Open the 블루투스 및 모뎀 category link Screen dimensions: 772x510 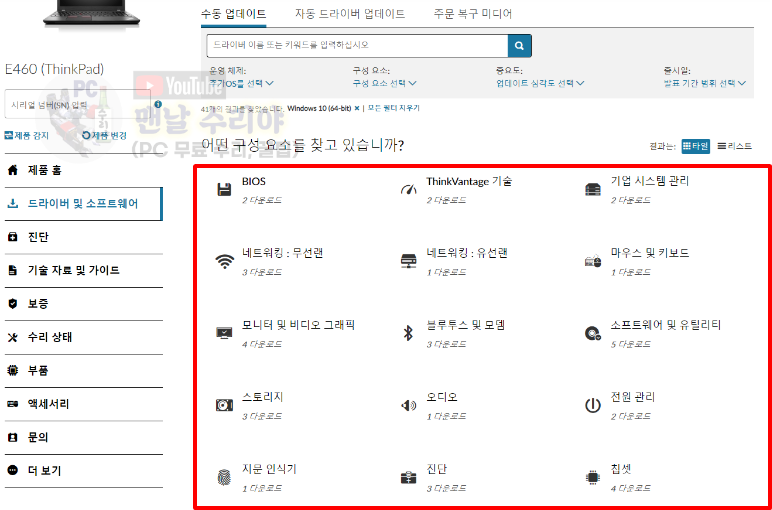[x=466, y=325]
